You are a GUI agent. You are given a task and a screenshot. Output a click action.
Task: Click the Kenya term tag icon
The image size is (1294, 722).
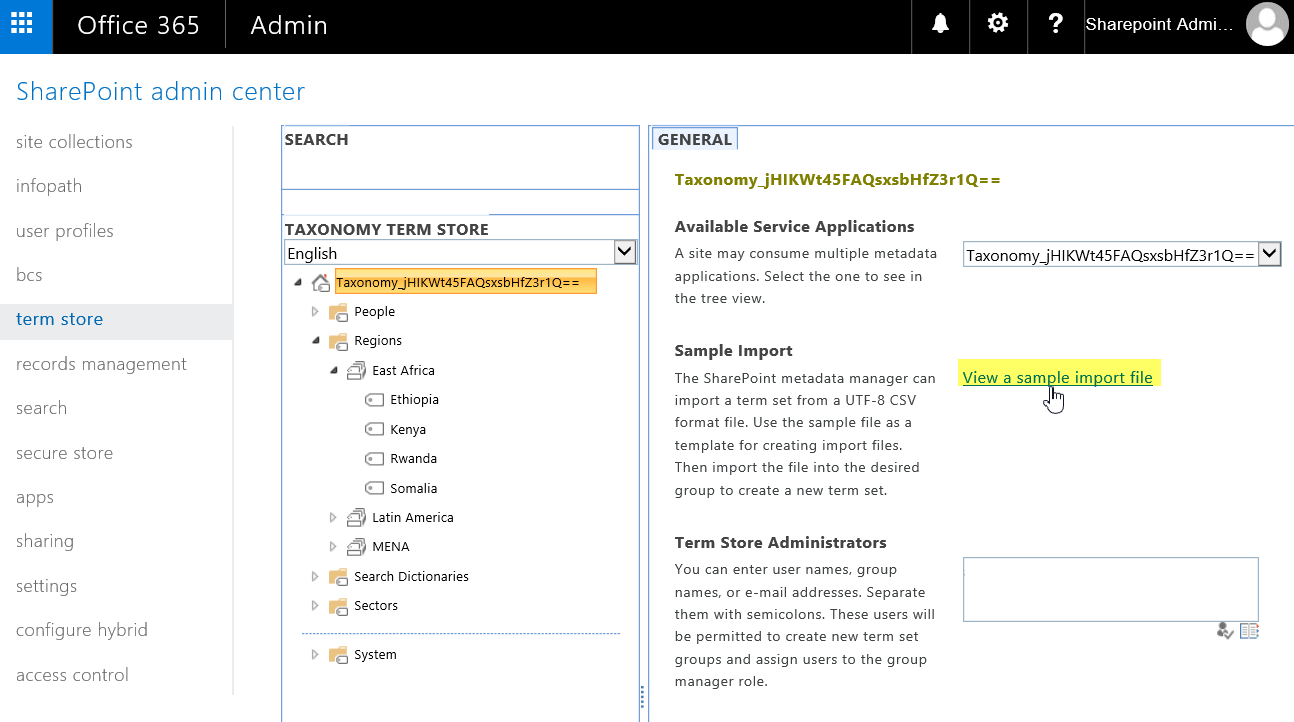click(375, 430)
